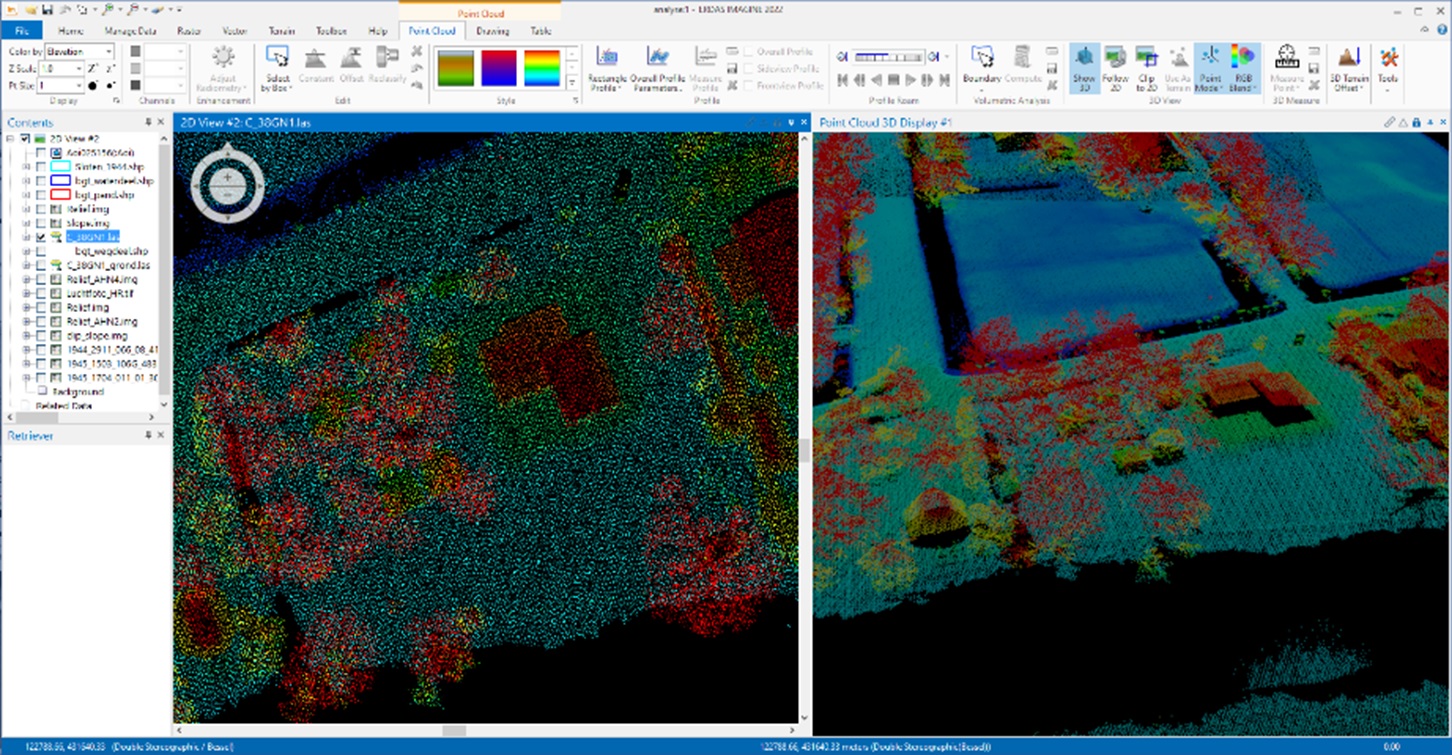The width and height of the screenshot is (1452, 755).
Task: Click the Constant edit tool
Action: point(316,66)
